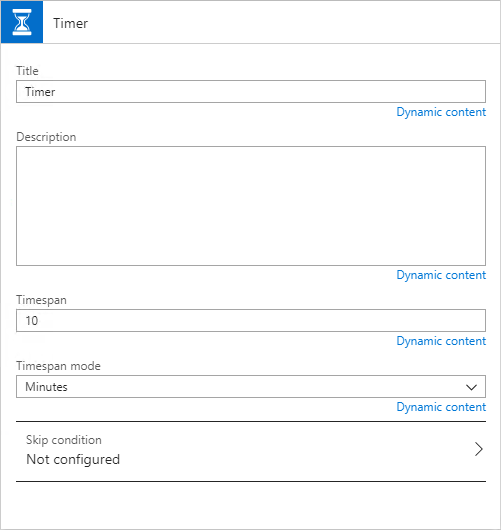Image resolution: width=501 pixels, height=530 pixels.
Task: Click the Timespan mode dropdown chevron arrow
Action: tap(471, 387)
